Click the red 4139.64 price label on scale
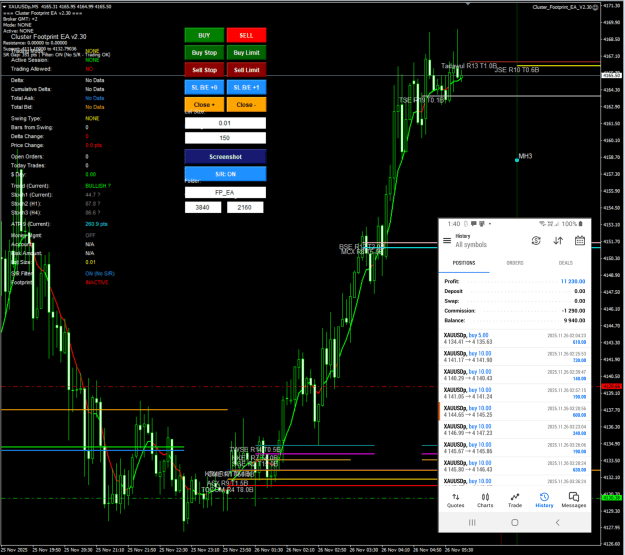Image resolution: width=625 pixels, height=555 pixels. 611,386
